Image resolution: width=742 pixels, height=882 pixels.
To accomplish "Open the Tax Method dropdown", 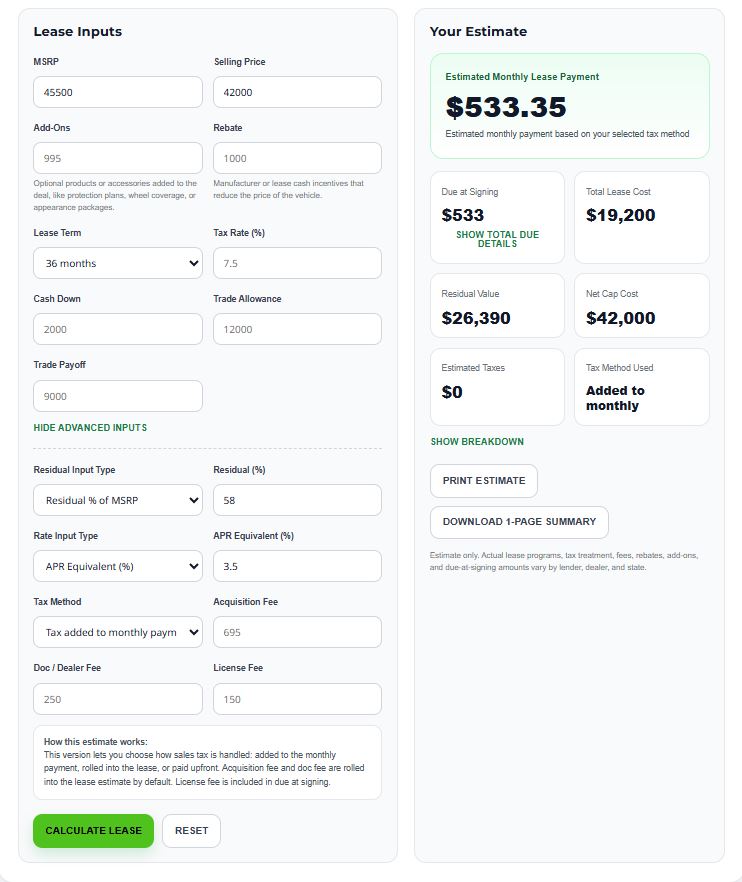I will click(117, 632).
